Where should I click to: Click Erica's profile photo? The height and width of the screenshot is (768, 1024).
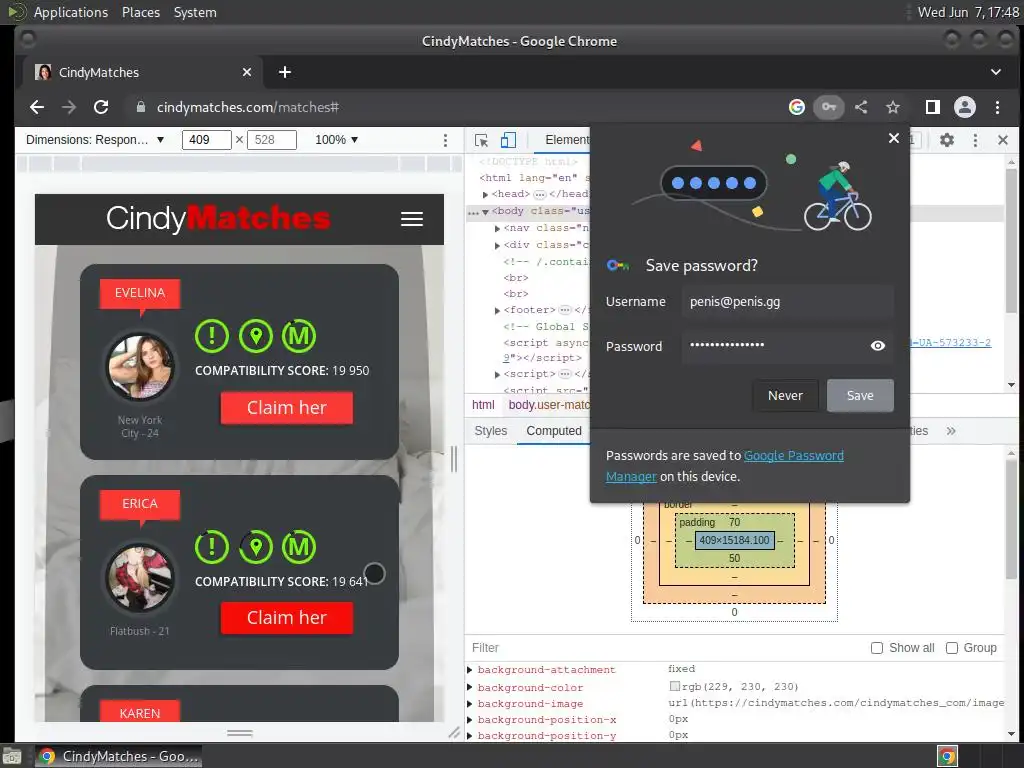pos(140,577)
